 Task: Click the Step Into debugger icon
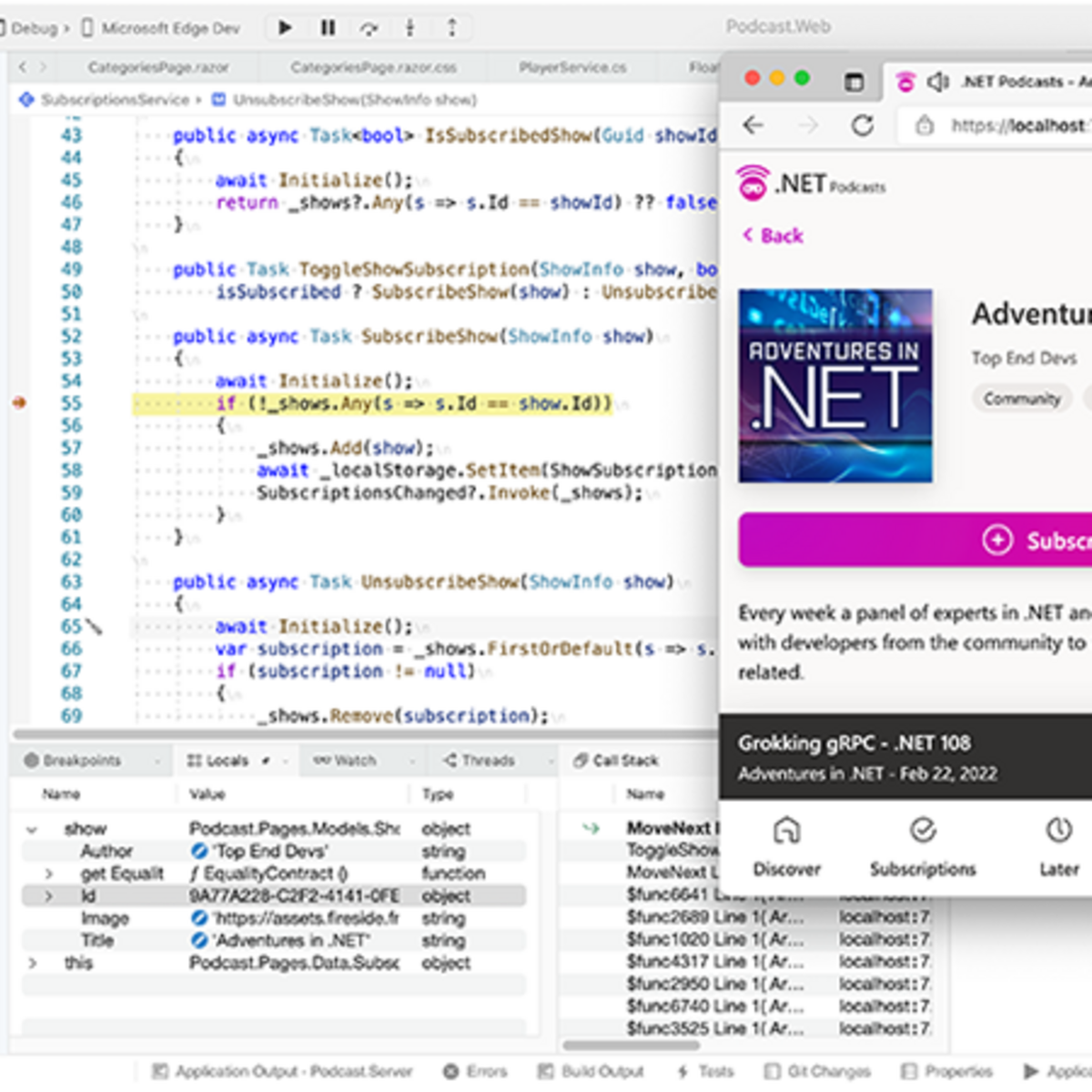point(409,27)
